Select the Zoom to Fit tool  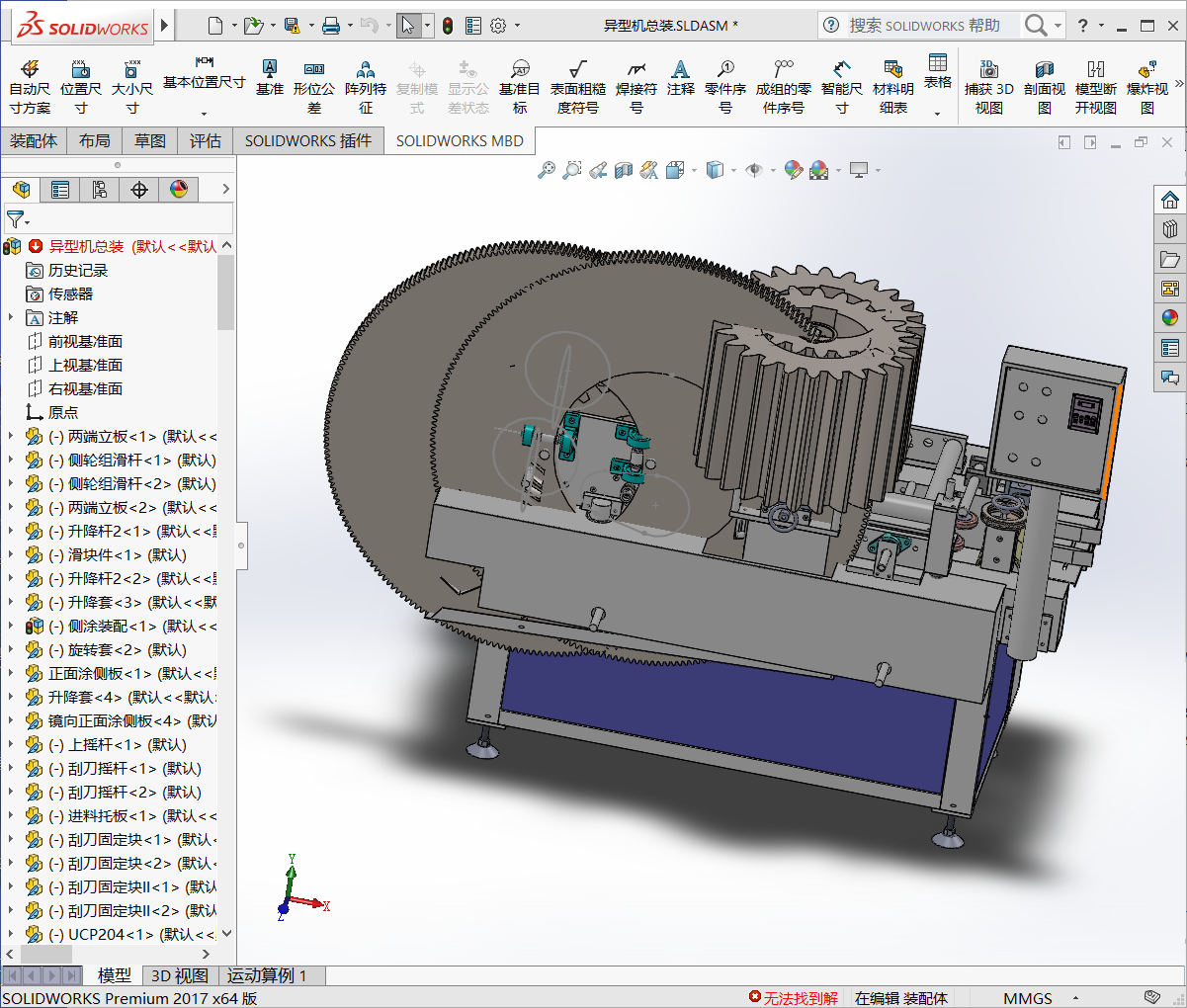548,170
